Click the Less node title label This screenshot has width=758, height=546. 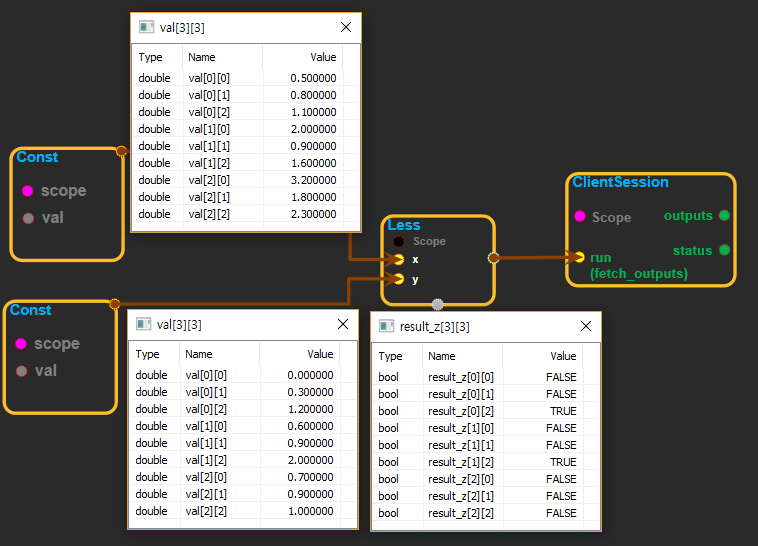[x=404, y=225]
